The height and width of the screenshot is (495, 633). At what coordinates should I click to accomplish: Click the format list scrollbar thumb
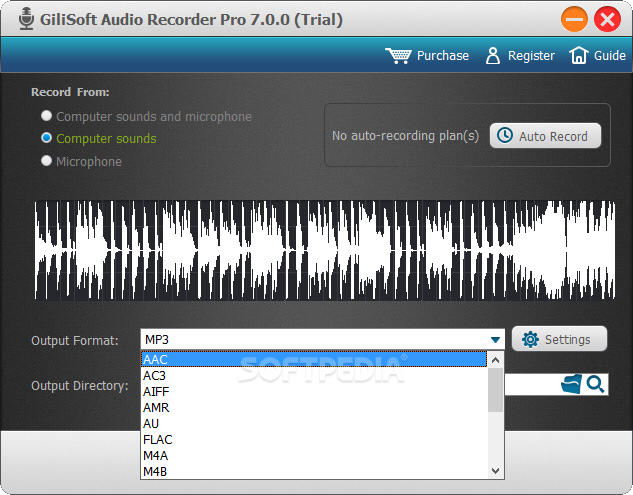point(495,390)
